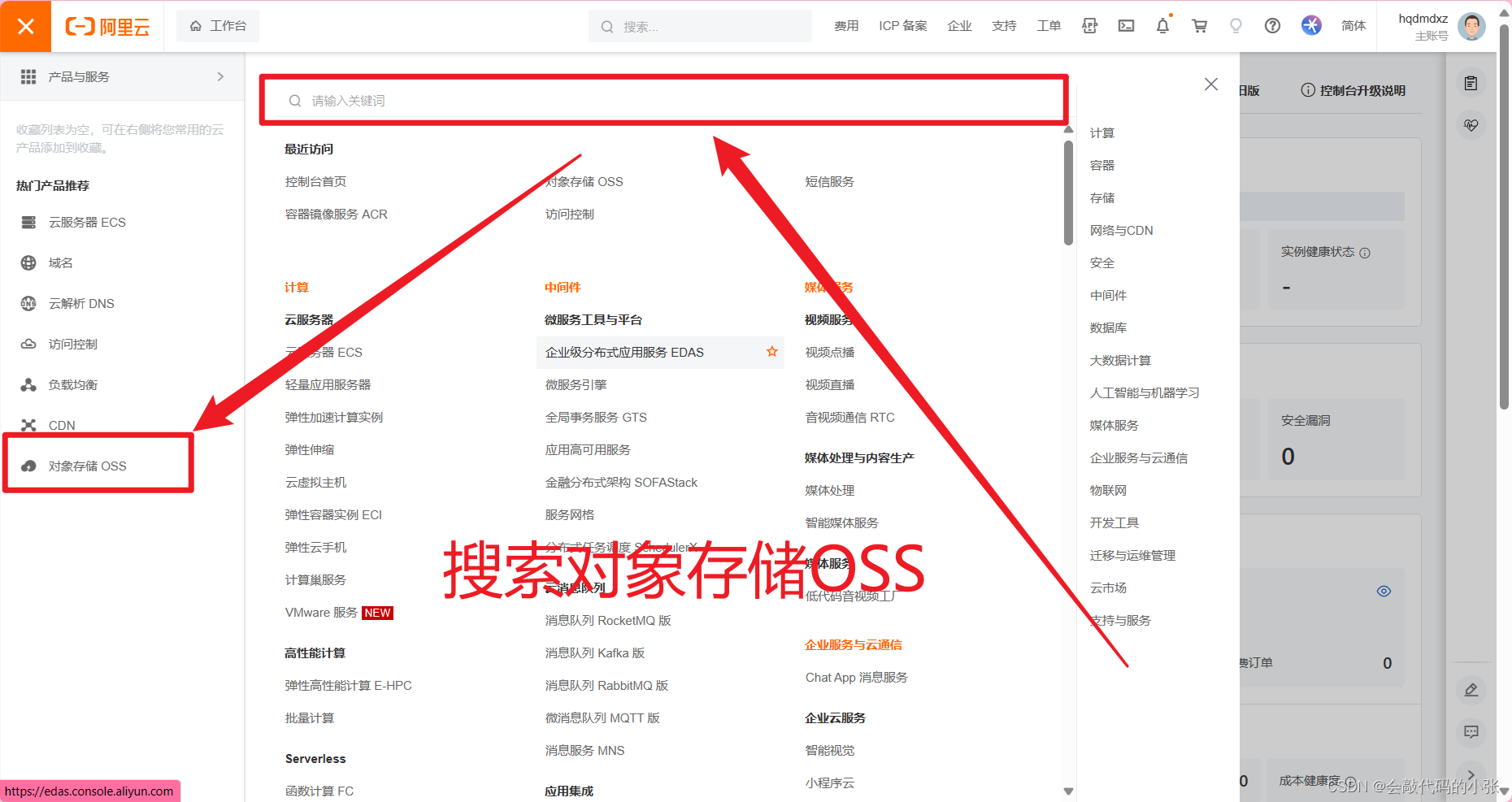Click the clipboard icon on right rail

(1471, 83)
